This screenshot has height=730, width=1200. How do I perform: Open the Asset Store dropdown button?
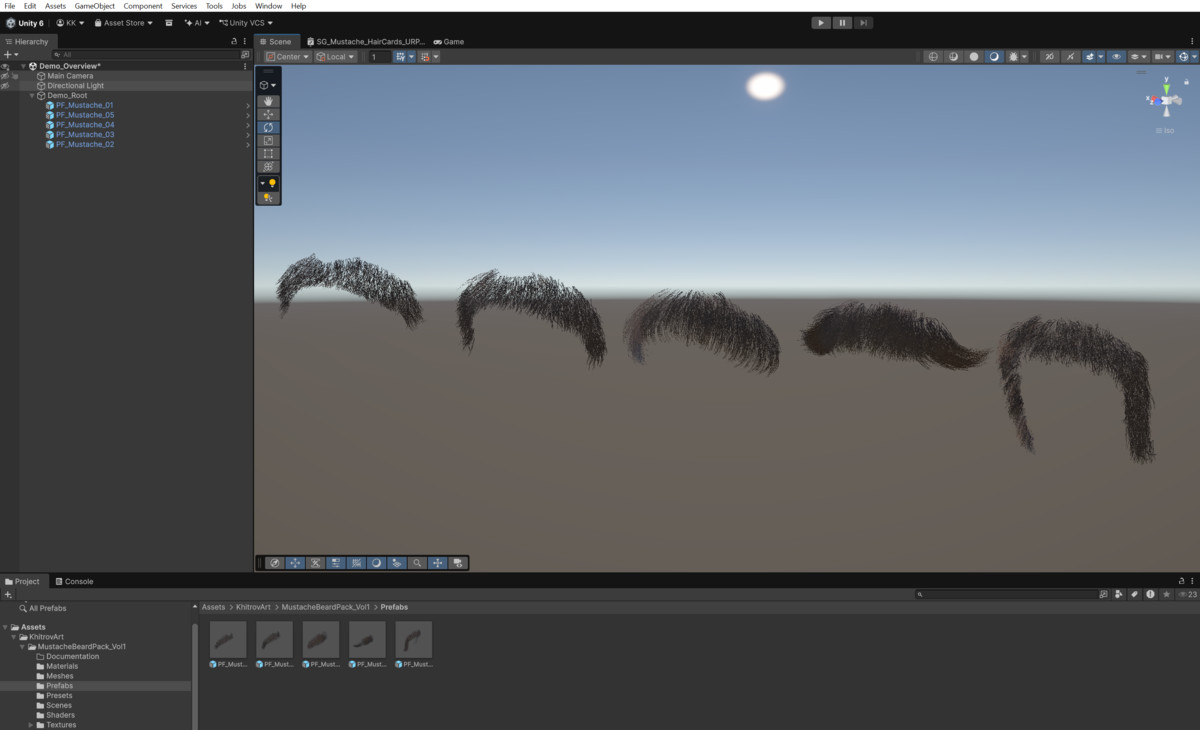[x=124, y=23]
